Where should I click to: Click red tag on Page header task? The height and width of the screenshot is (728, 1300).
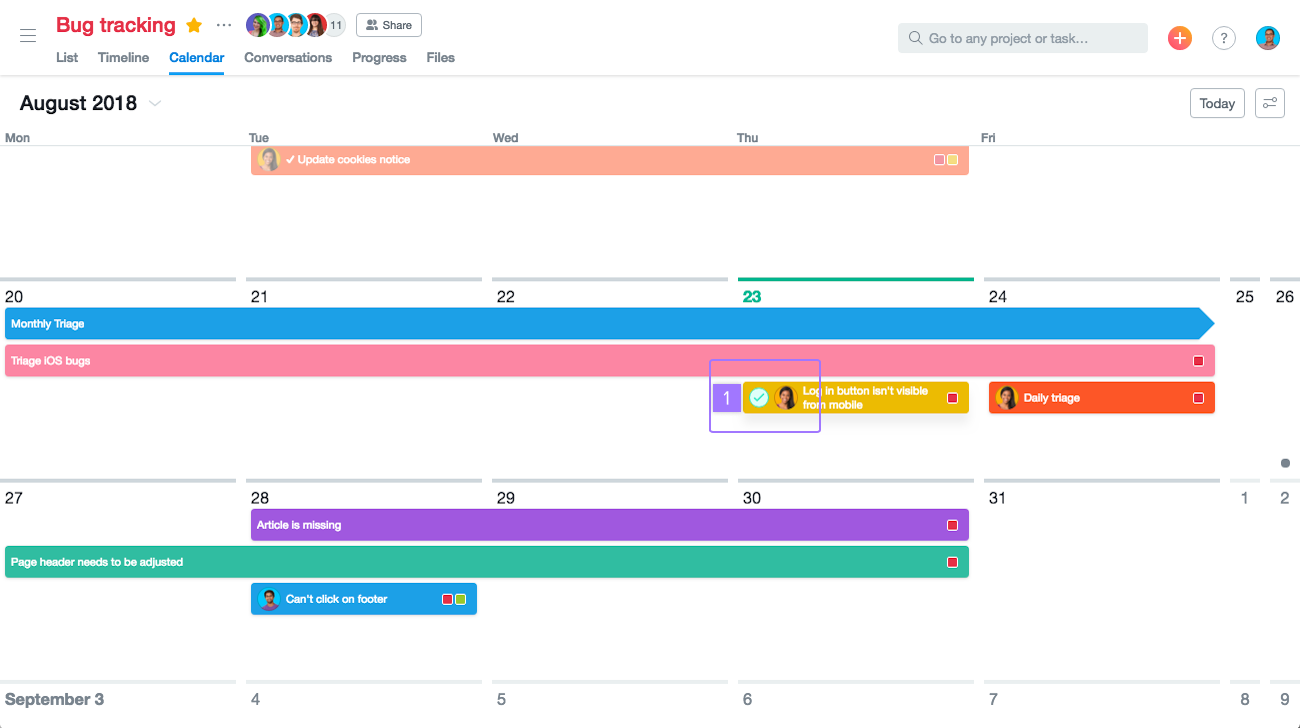click(953, 562)
